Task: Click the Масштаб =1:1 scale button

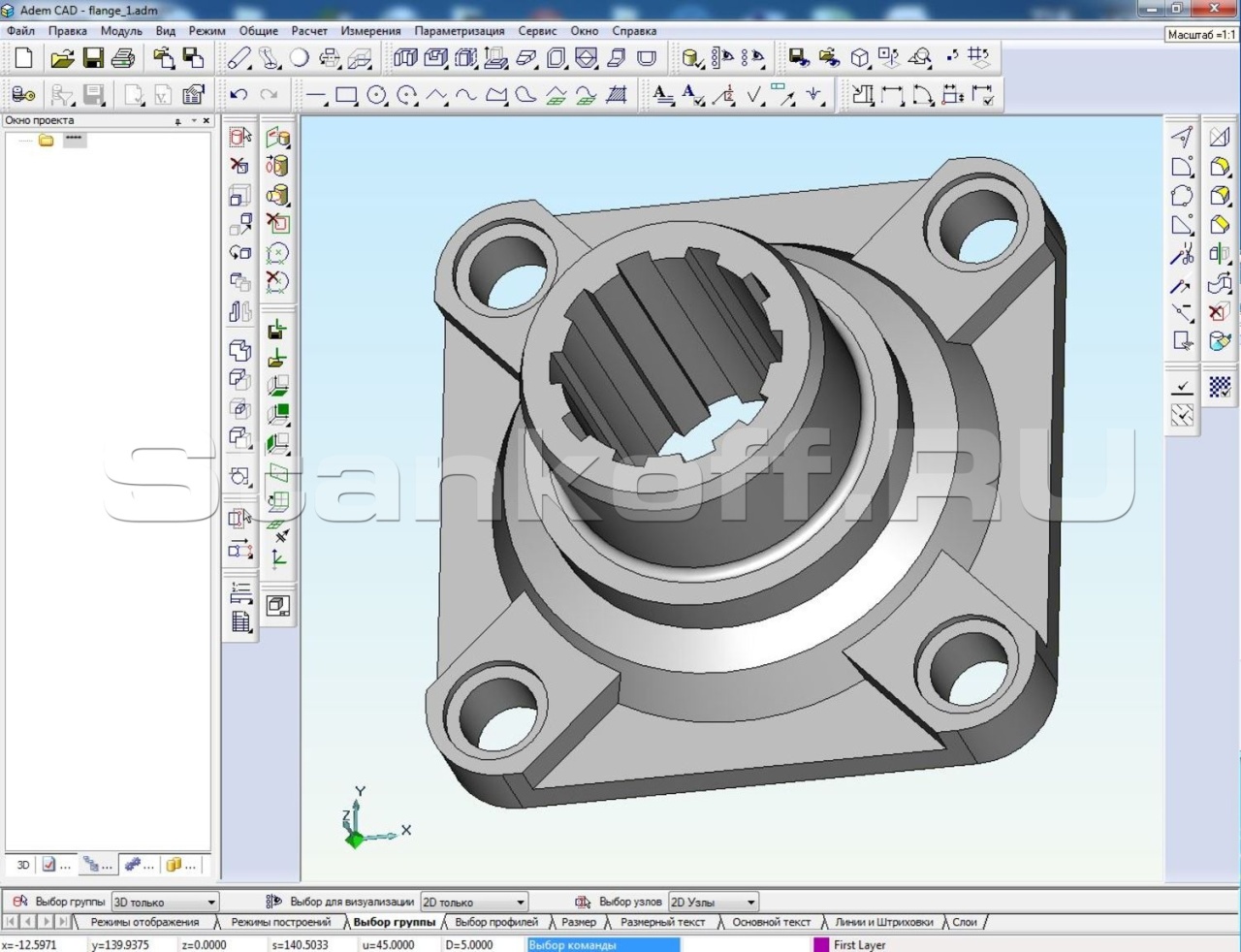Action: tap(1201, 34)
